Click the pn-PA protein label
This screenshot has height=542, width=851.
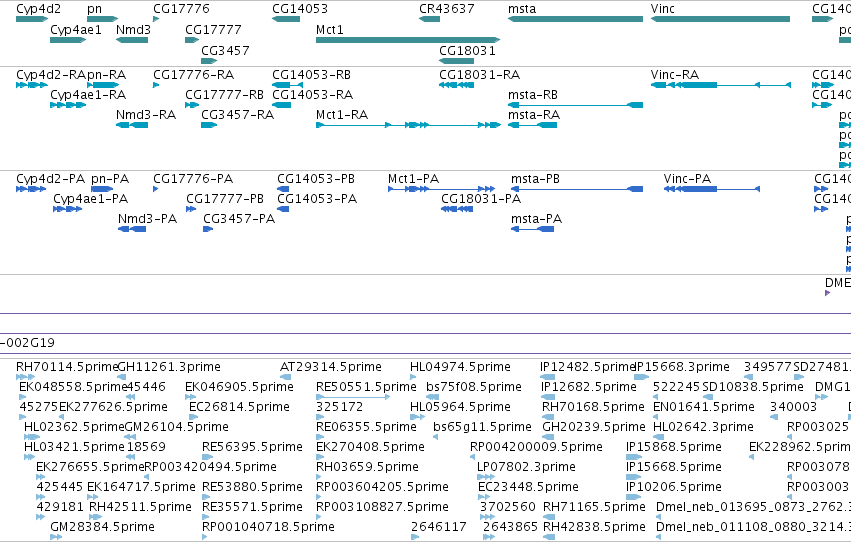[110, 178]
